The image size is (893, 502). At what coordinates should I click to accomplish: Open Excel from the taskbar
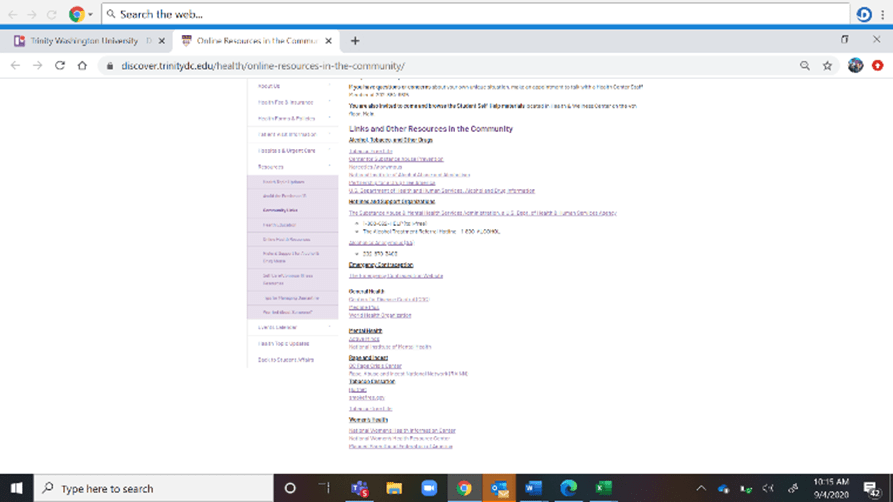(x=603, y=488)
